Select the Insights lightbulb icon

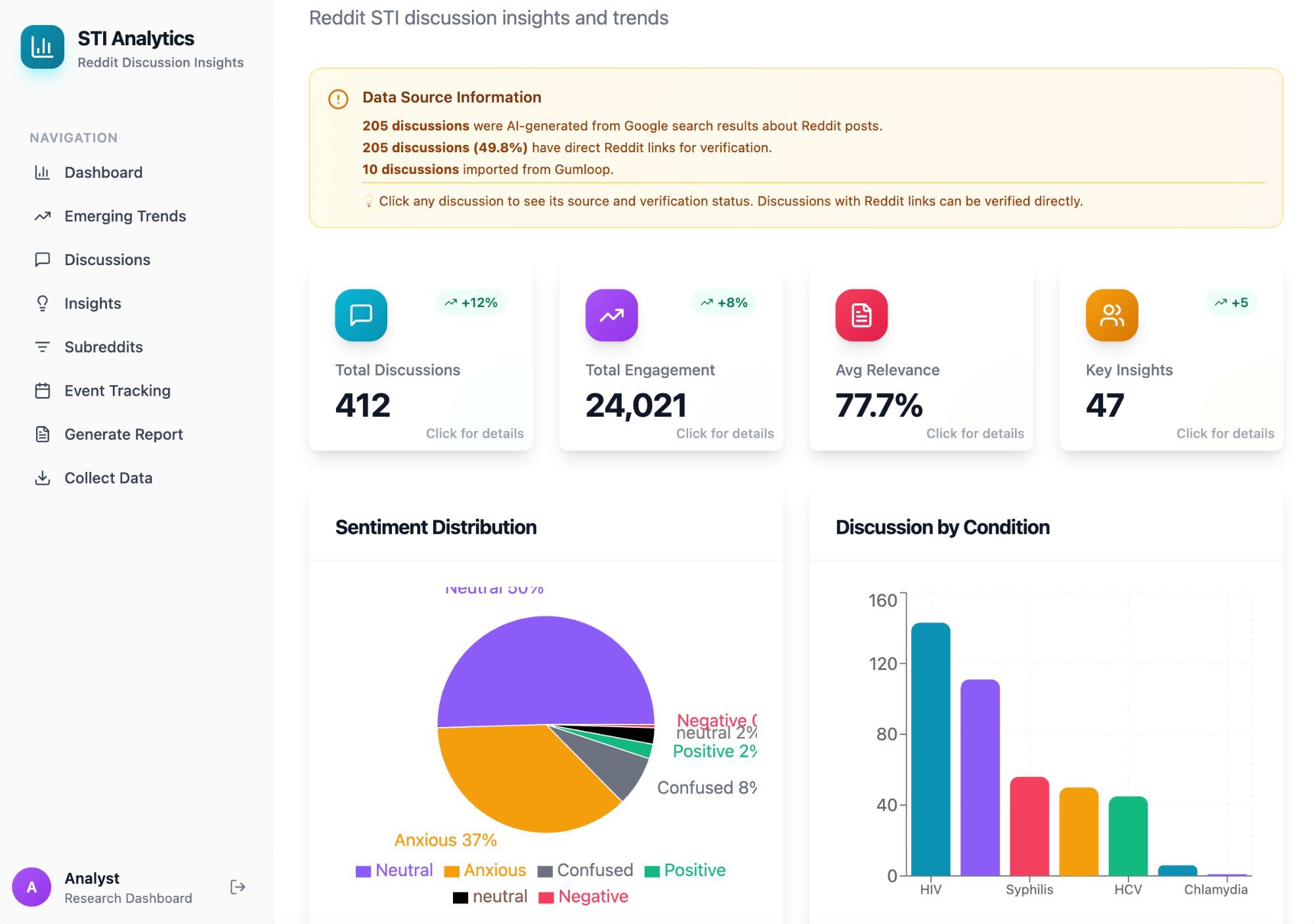[43, 303]
